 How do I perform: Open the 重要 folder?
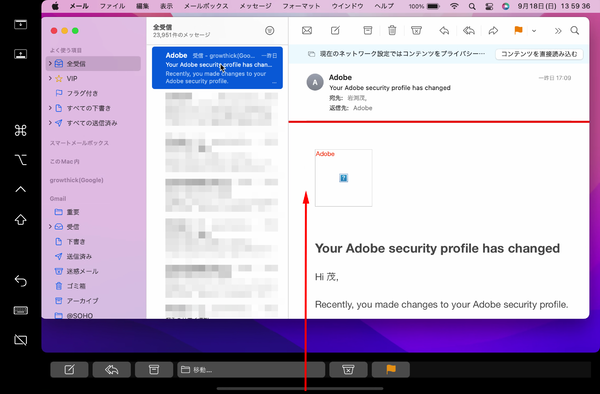[x=73, y=212]
